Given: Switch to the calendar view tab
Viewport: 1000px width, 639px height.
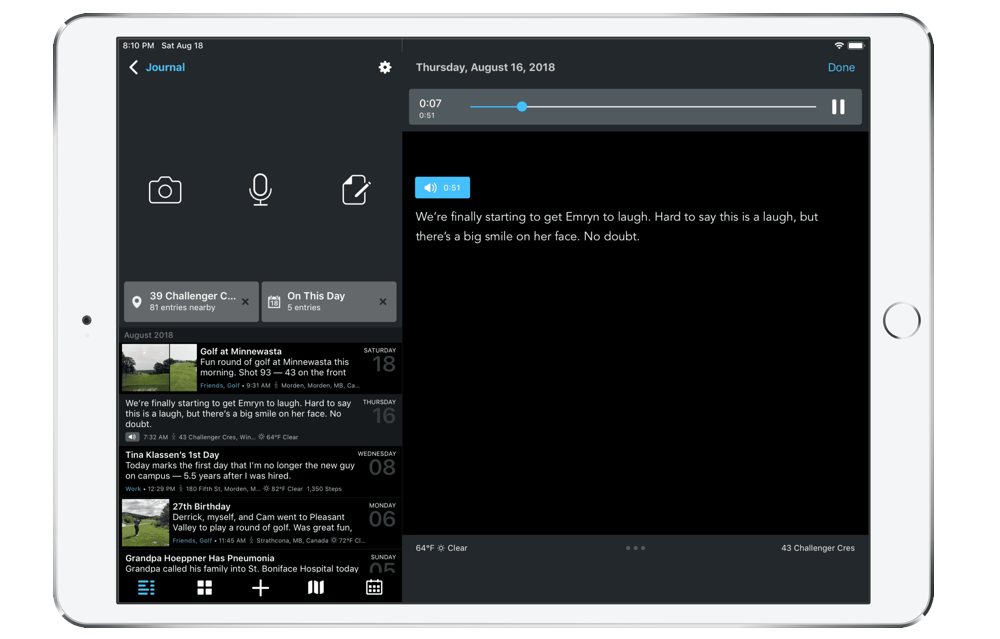Looking at the screenshot, I should pos(374,587).
